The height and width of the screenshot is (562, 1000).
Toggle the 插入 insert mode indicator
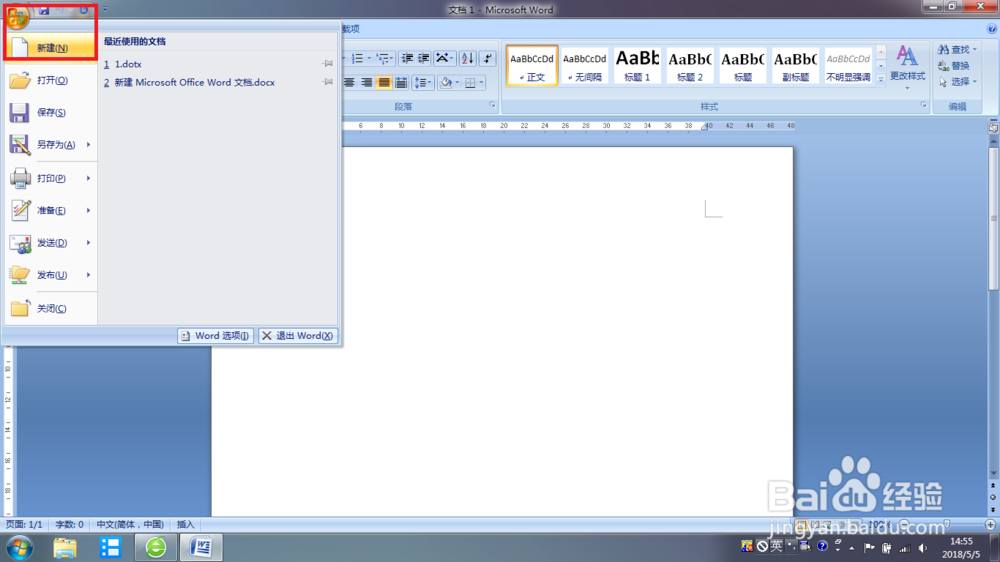click(x=185, y=524)
